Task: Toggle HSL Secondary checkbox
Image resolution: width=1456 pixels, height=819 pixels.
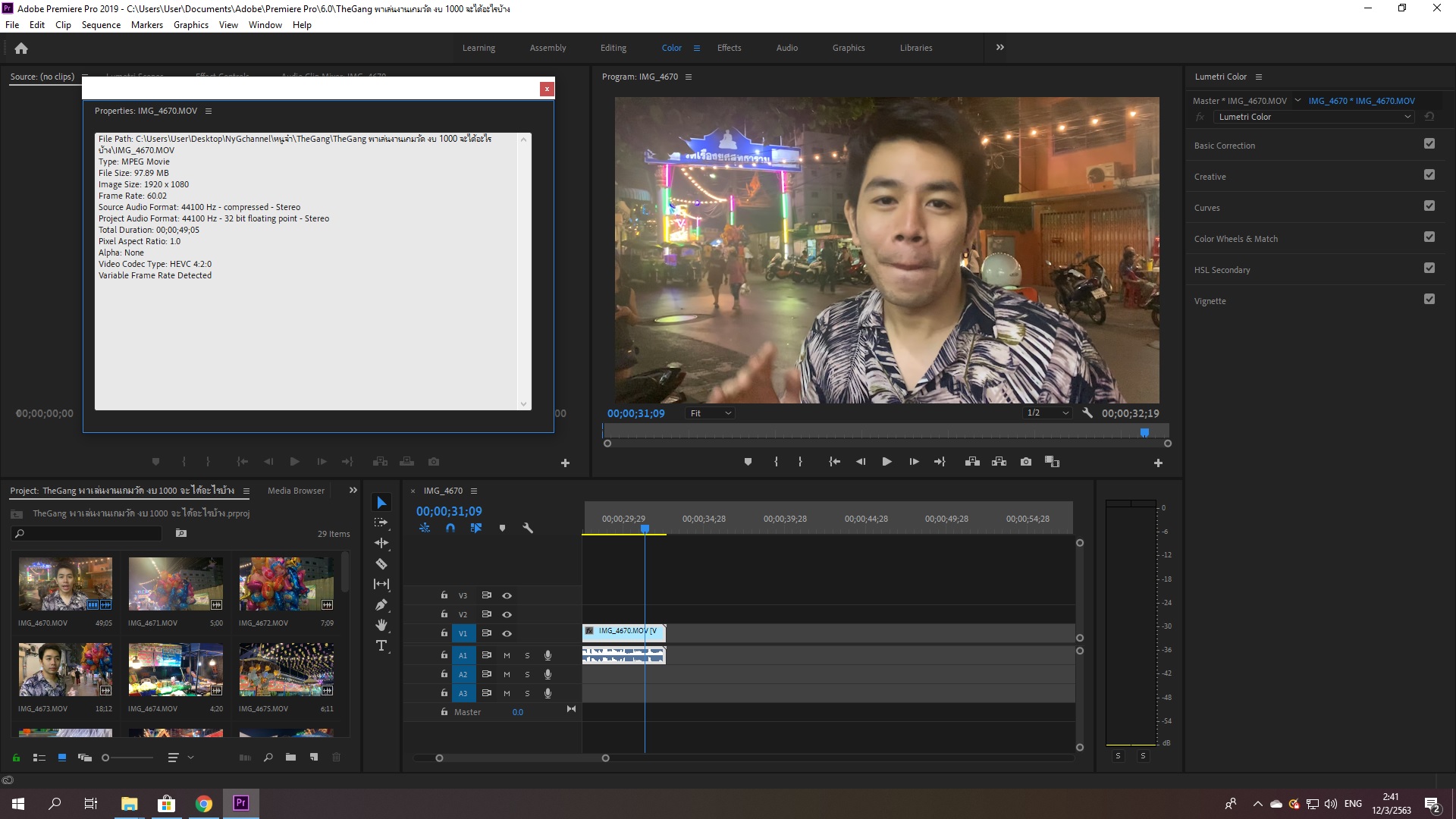Action: [1429, 268]
